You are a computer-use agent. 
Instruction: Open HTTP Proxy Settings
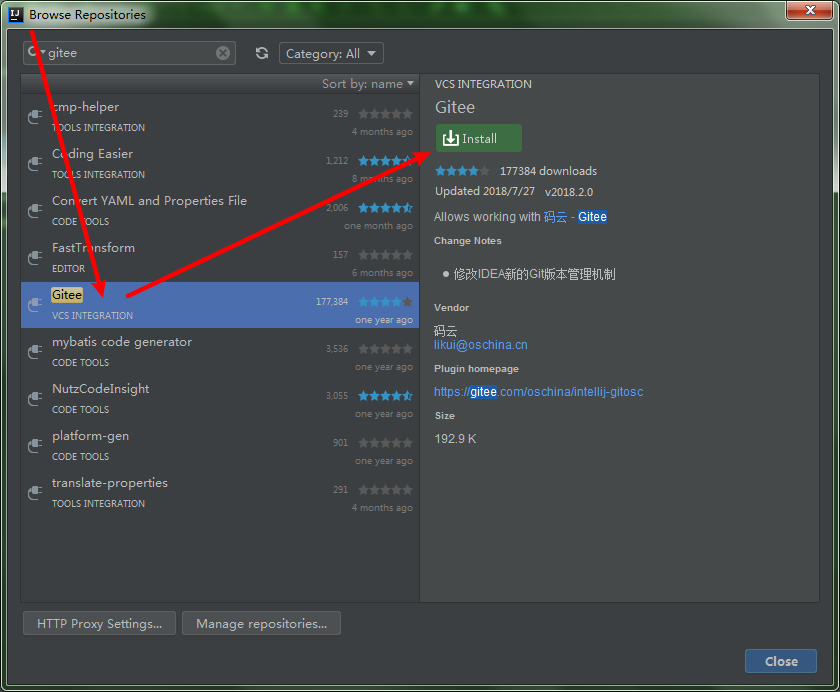click(x=99, y=623)
